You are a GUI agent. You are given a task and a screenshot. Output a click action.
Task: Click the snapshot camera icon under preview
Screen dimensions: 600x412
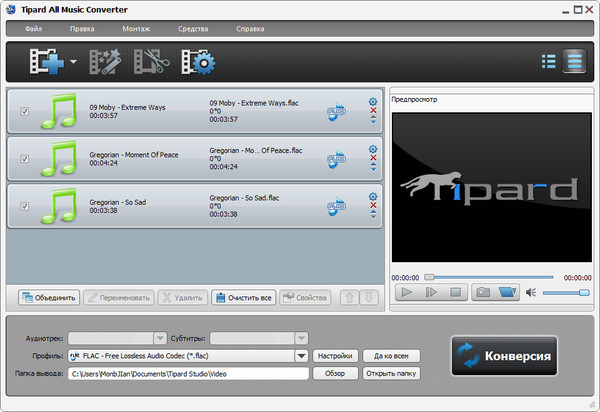(482, 292)
